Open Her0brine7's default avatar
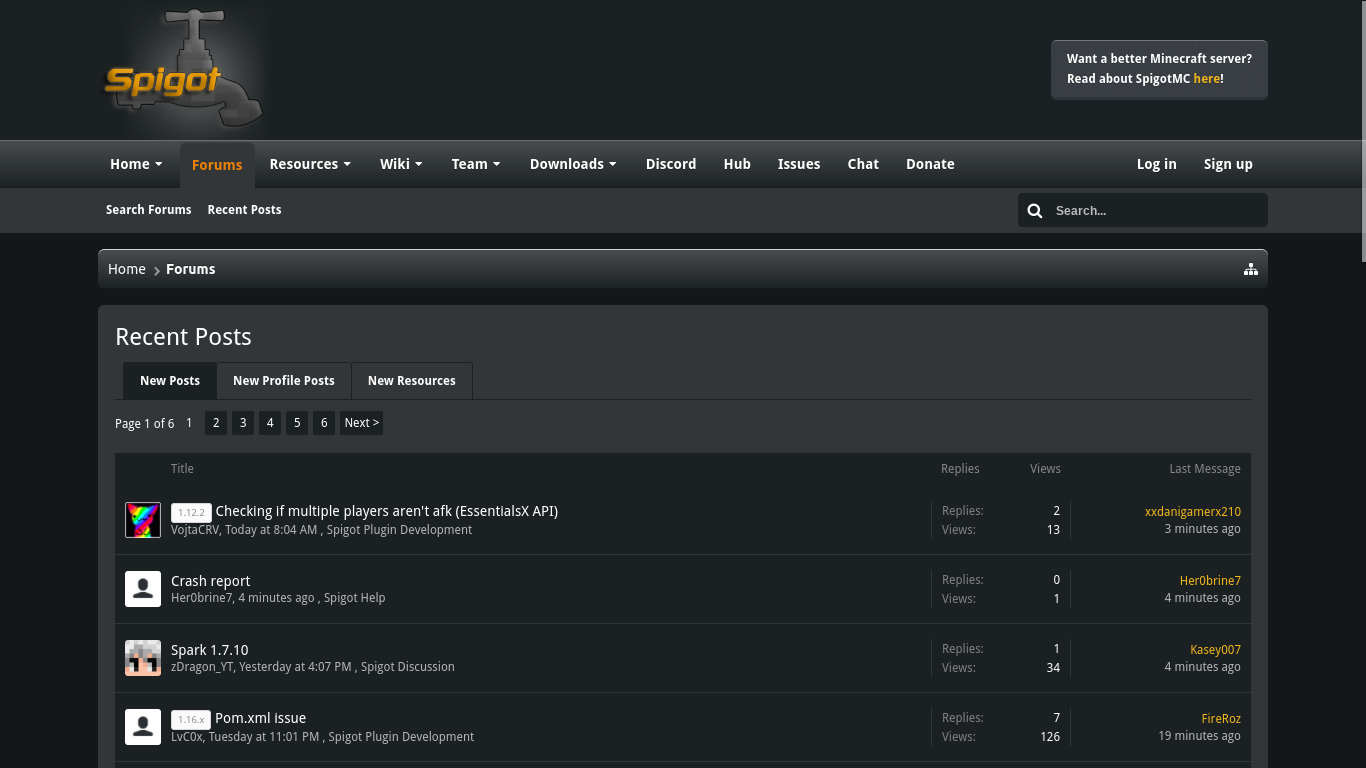 (143, 589)
